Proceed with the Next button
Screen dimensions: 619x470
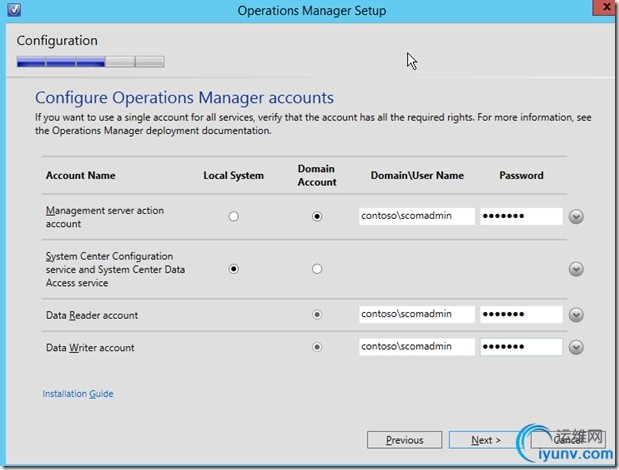coord(486,440)
